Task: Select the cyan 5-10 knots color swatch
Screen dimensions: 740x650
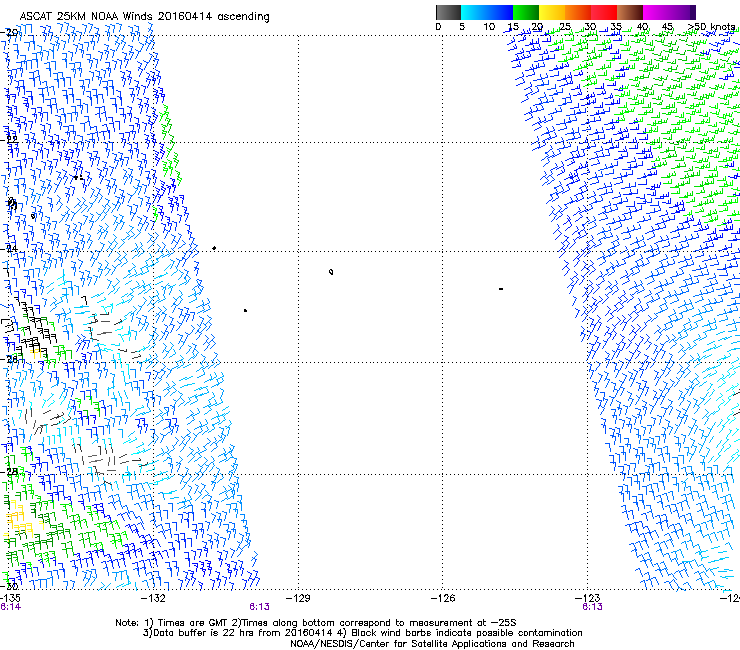Action: [x=474, y=12]
